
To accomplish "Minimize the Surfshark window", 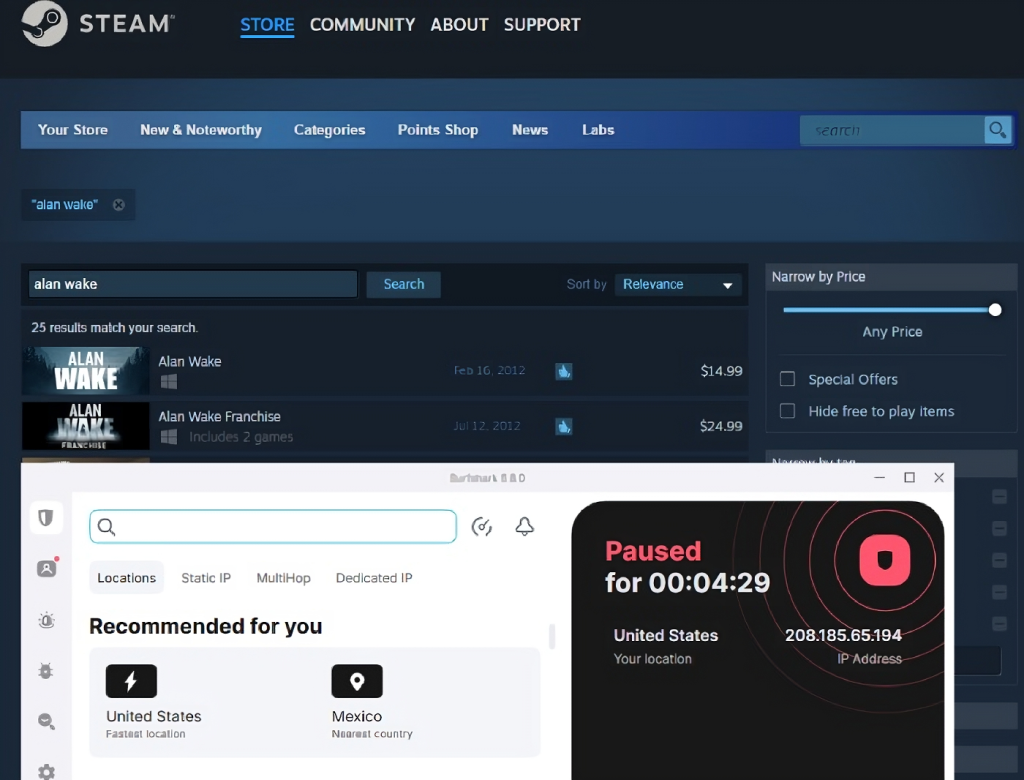I will pos(880,478).
